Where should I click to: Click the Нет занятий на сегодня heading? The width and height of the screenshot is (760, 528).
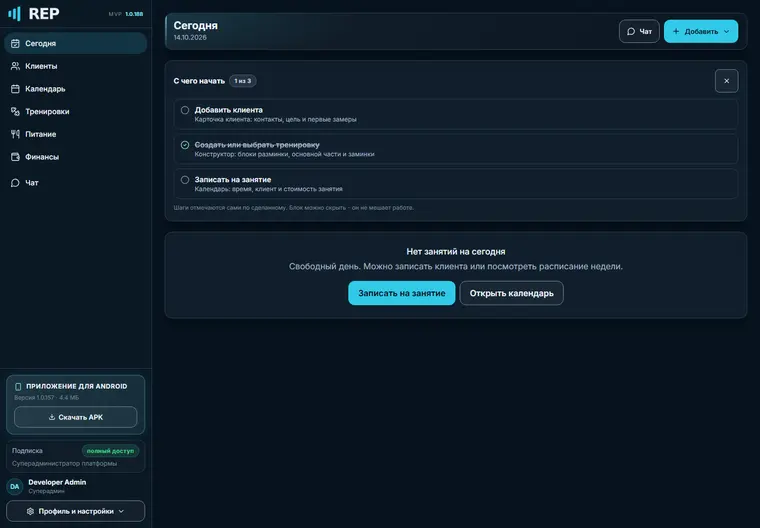456,252
